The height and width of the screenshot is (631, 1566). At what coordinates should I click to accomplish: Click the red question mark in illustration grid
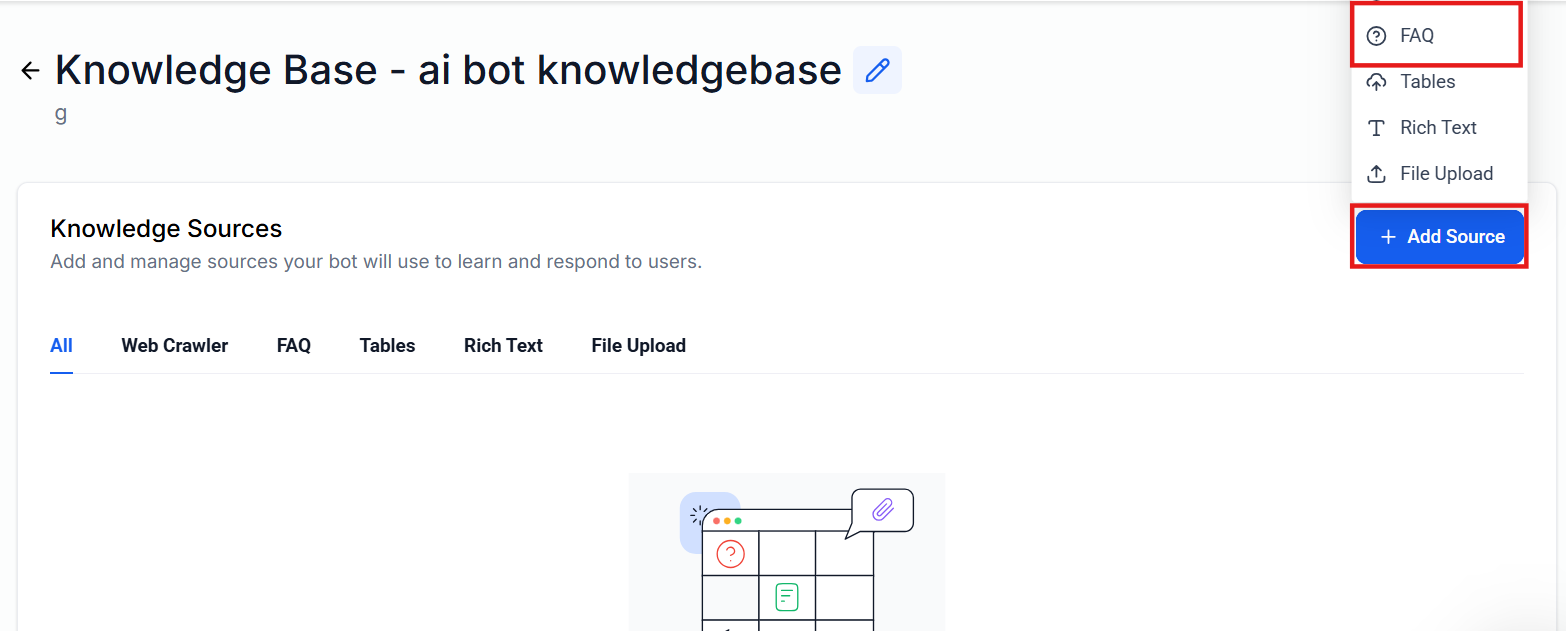click(x=730, y=553)
